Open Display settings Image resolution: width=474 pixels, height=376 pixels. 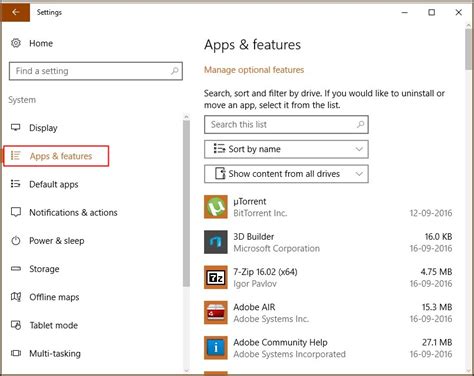[x=43, y=128]
